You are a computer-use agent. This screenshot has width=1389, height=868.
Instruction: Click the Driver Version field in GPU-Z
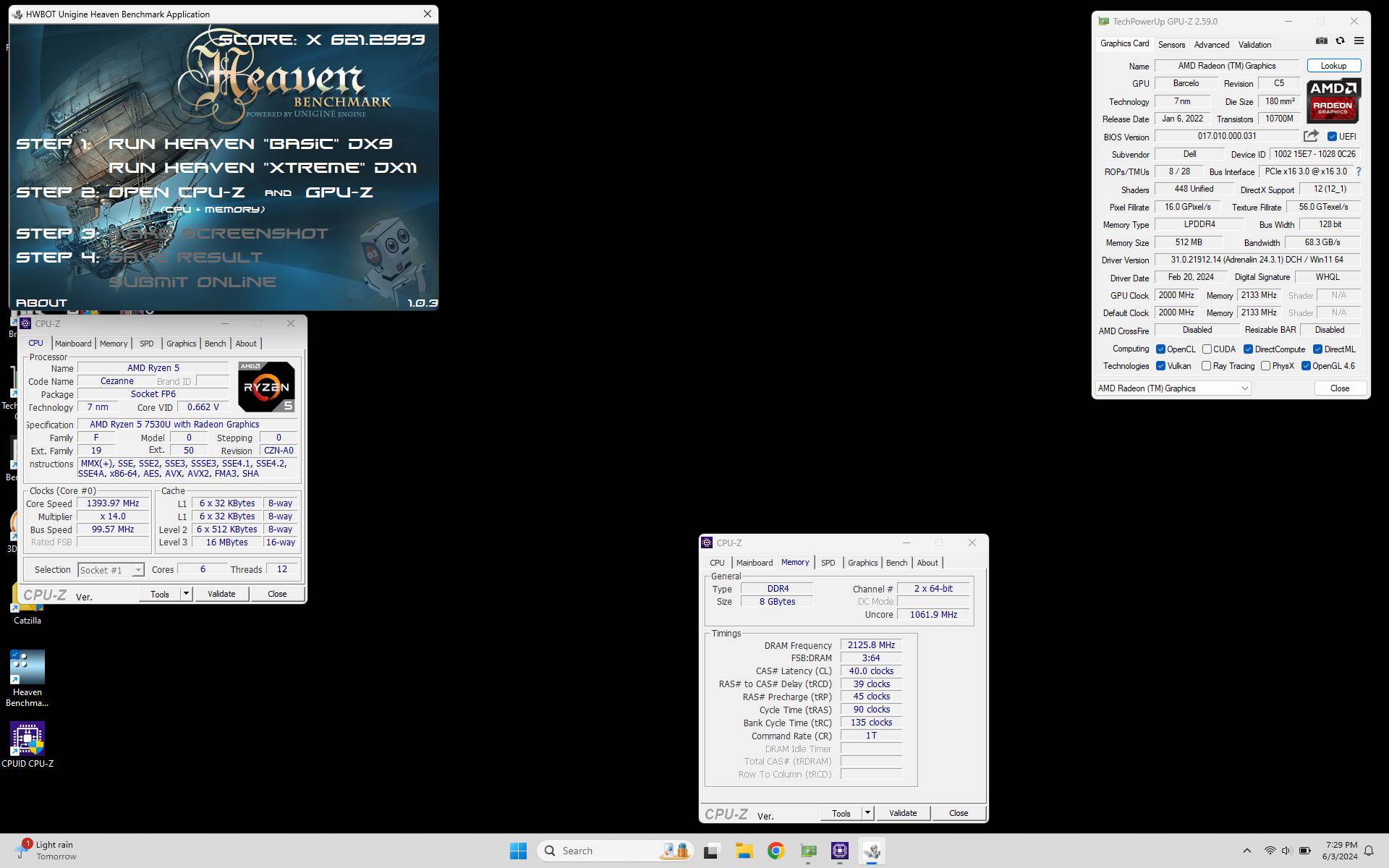[1257, 260]
